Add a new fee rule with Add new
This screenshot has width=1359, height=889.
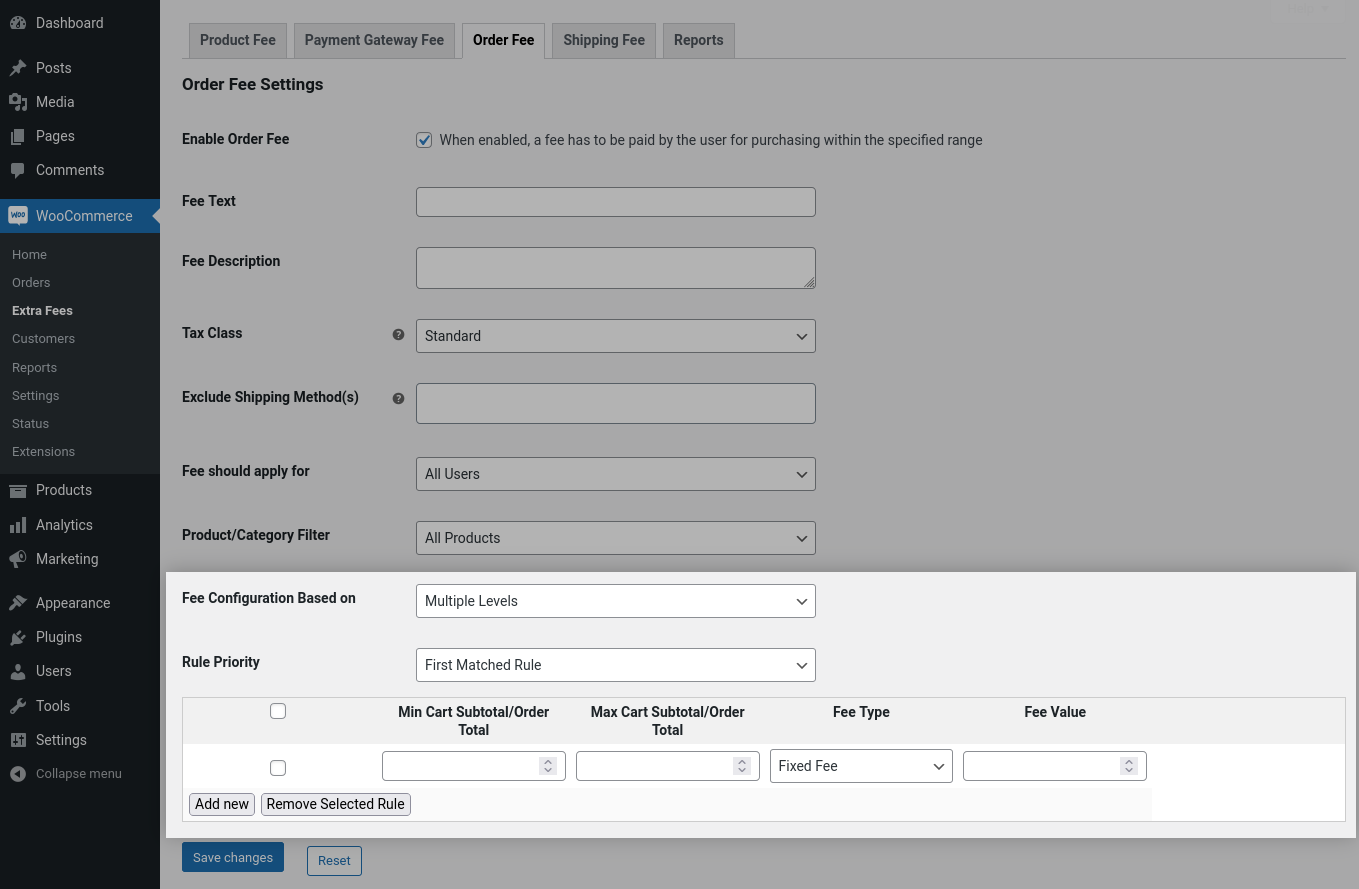coord(221,804)
